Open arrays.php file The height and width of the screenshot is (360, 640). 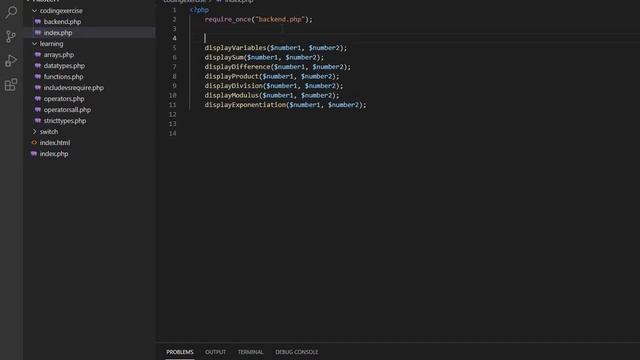click(59, 55)
